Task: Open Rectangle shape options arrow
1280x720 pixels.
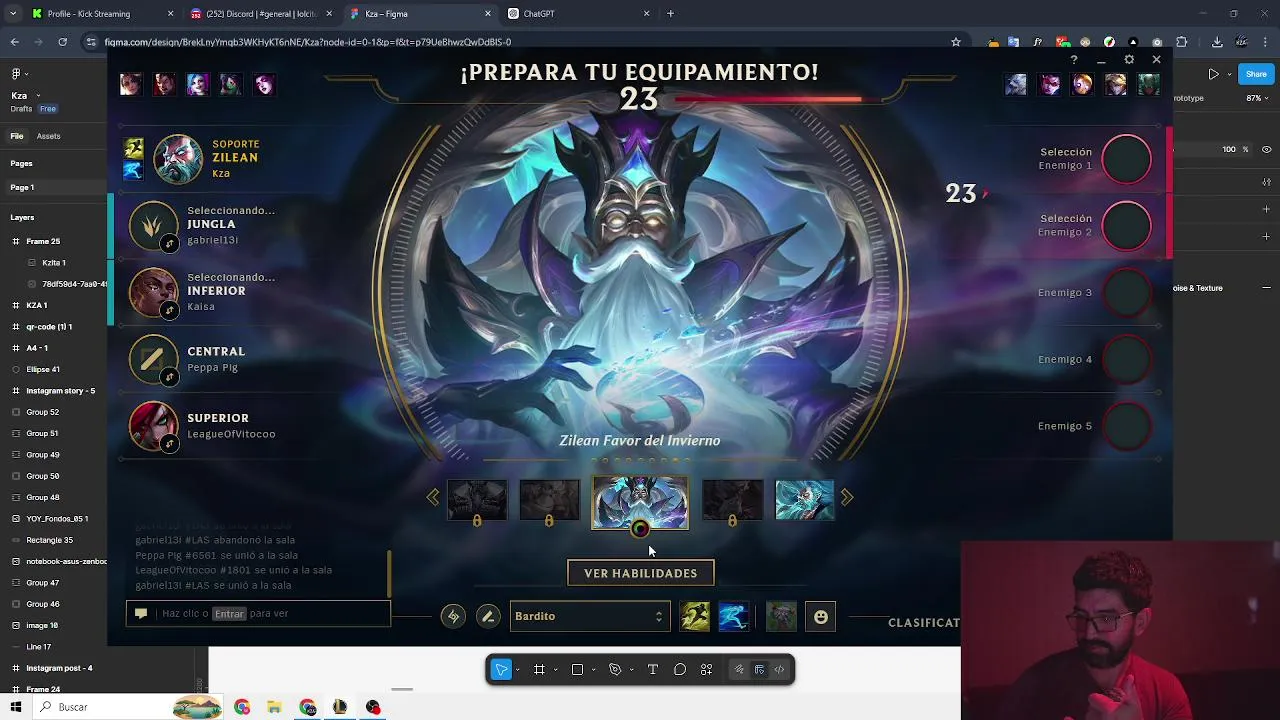Action: 593,670
